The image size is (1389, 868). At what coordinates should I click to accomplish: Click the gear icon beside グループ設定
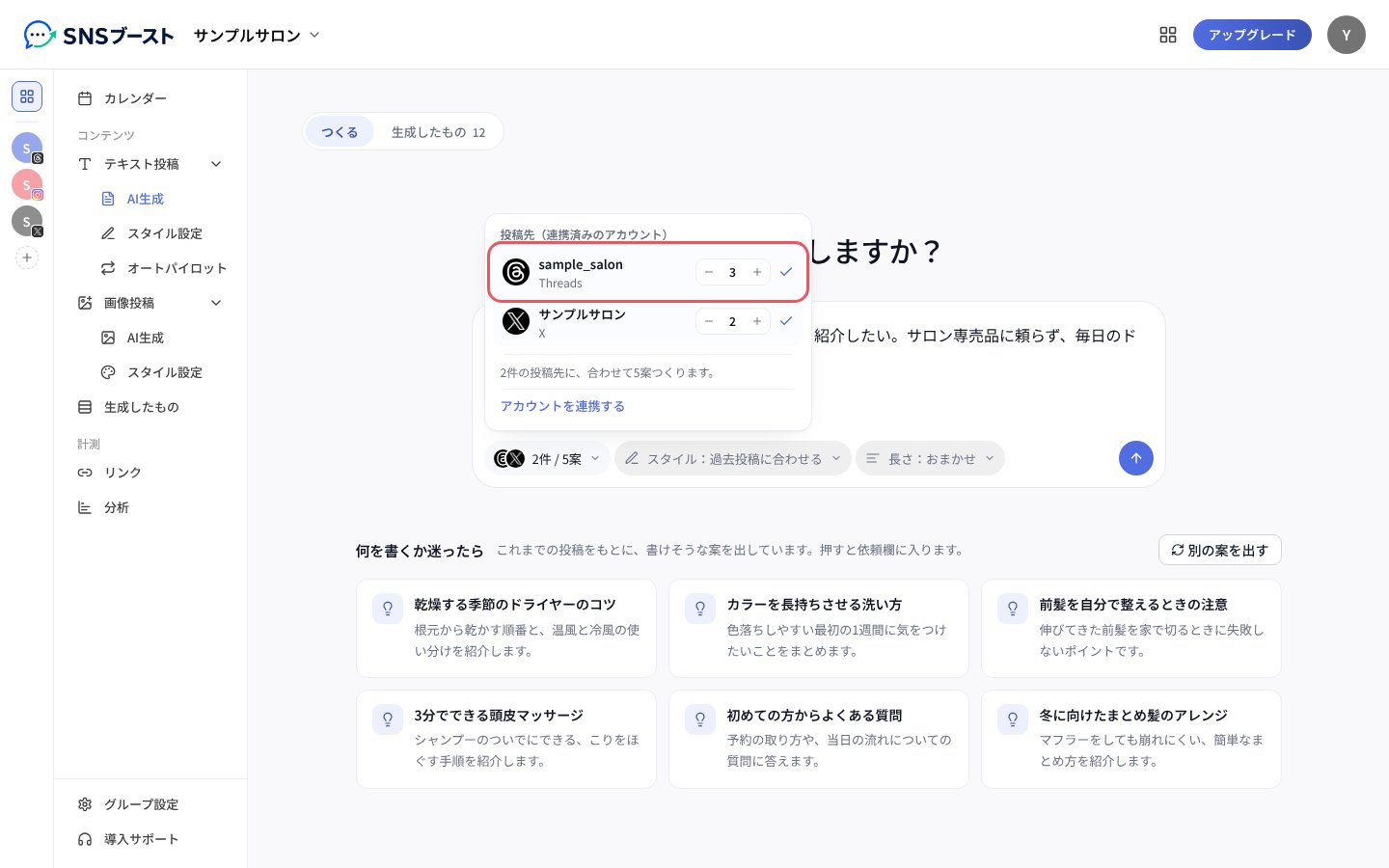pyautogui.click(x=85, y=804)
